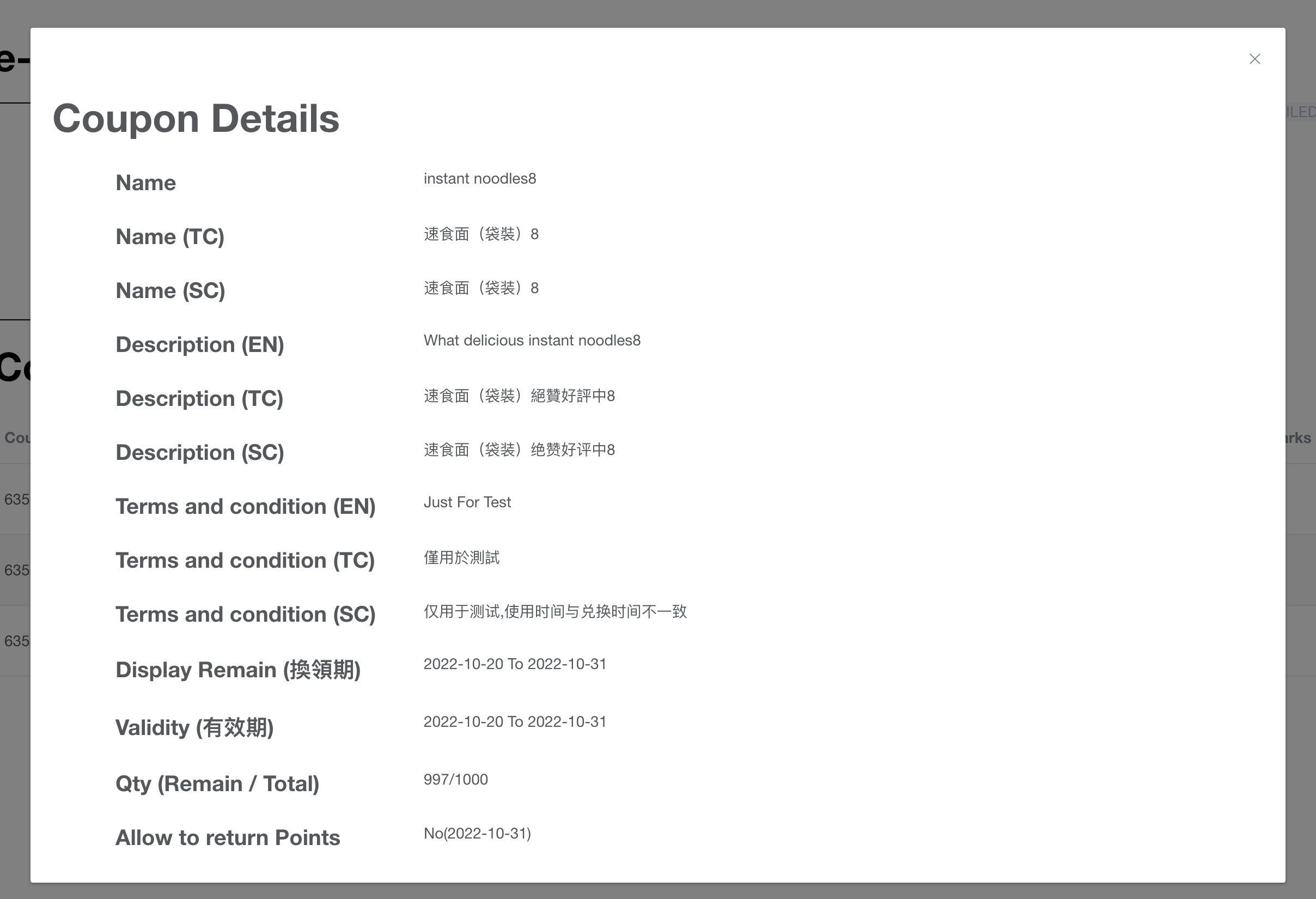1316x899 pixels.
Task: Click the Coupon Details heading
Action: [x=196, y=119]
